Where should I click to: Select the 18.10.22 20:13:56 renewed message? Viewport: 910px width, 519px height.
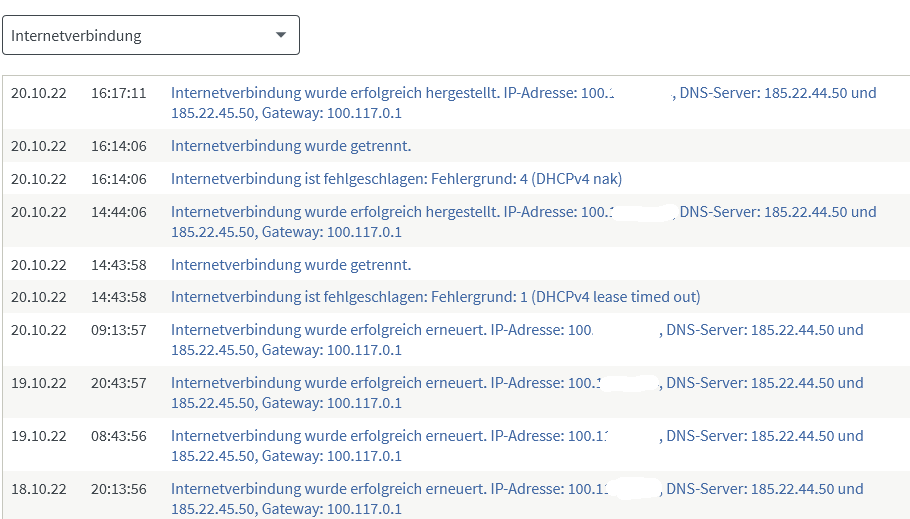coord(517,498)
